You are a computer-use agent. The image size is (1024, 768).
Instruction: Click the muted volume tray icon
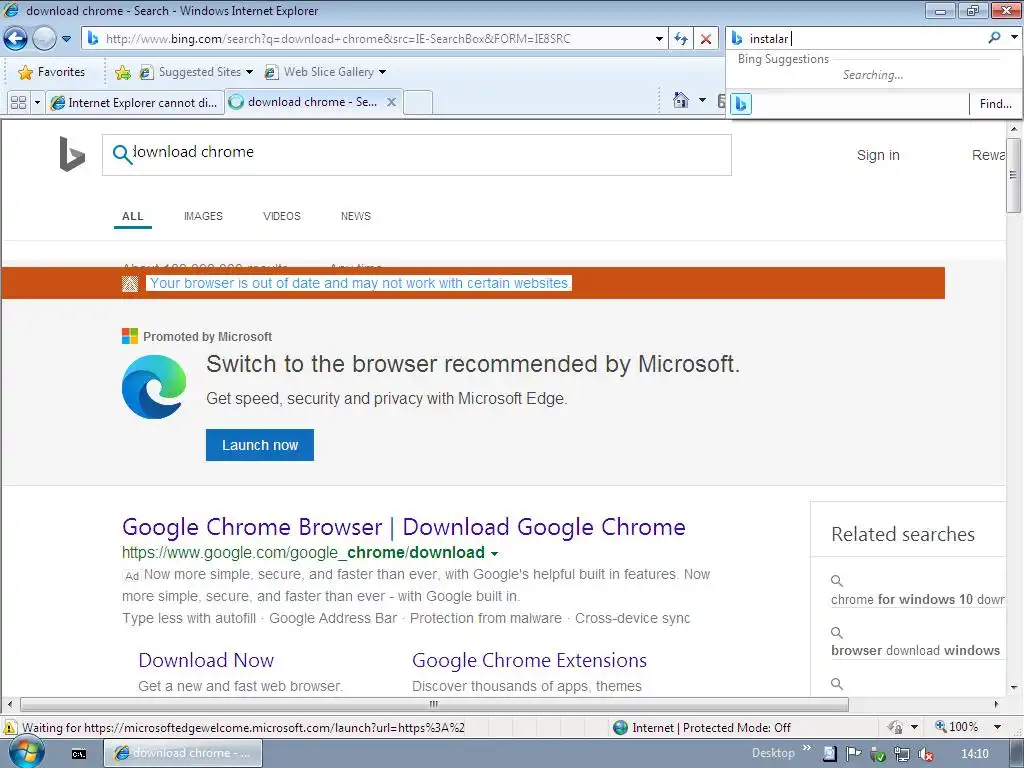point(925,754)
